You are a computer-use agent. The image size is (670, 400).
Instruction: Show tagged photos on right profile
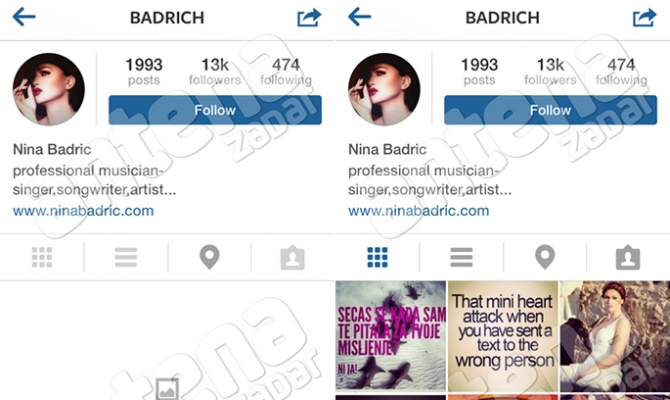pos(628,258)
